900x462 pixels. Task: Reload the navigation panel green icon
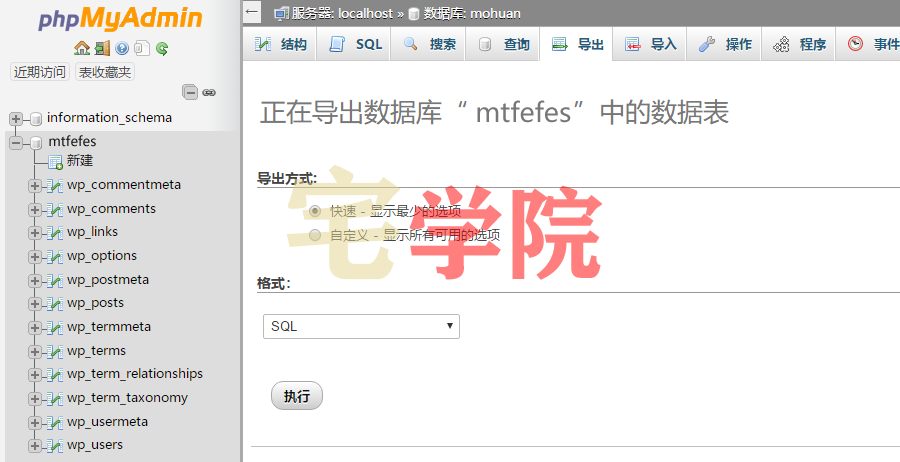click(x=162, y=48)
